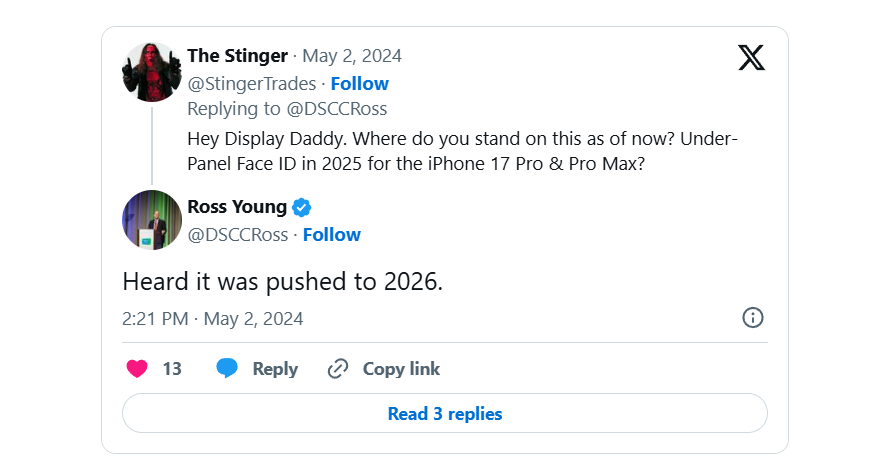Open The Stinger display name

[x=238, y=56]
